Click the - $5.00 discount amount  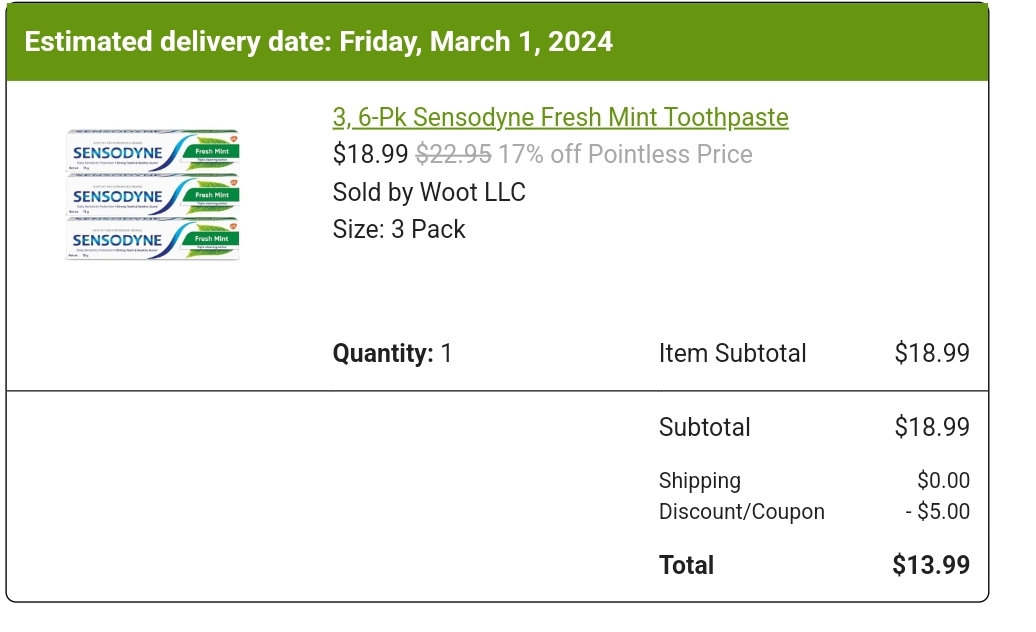937,512
